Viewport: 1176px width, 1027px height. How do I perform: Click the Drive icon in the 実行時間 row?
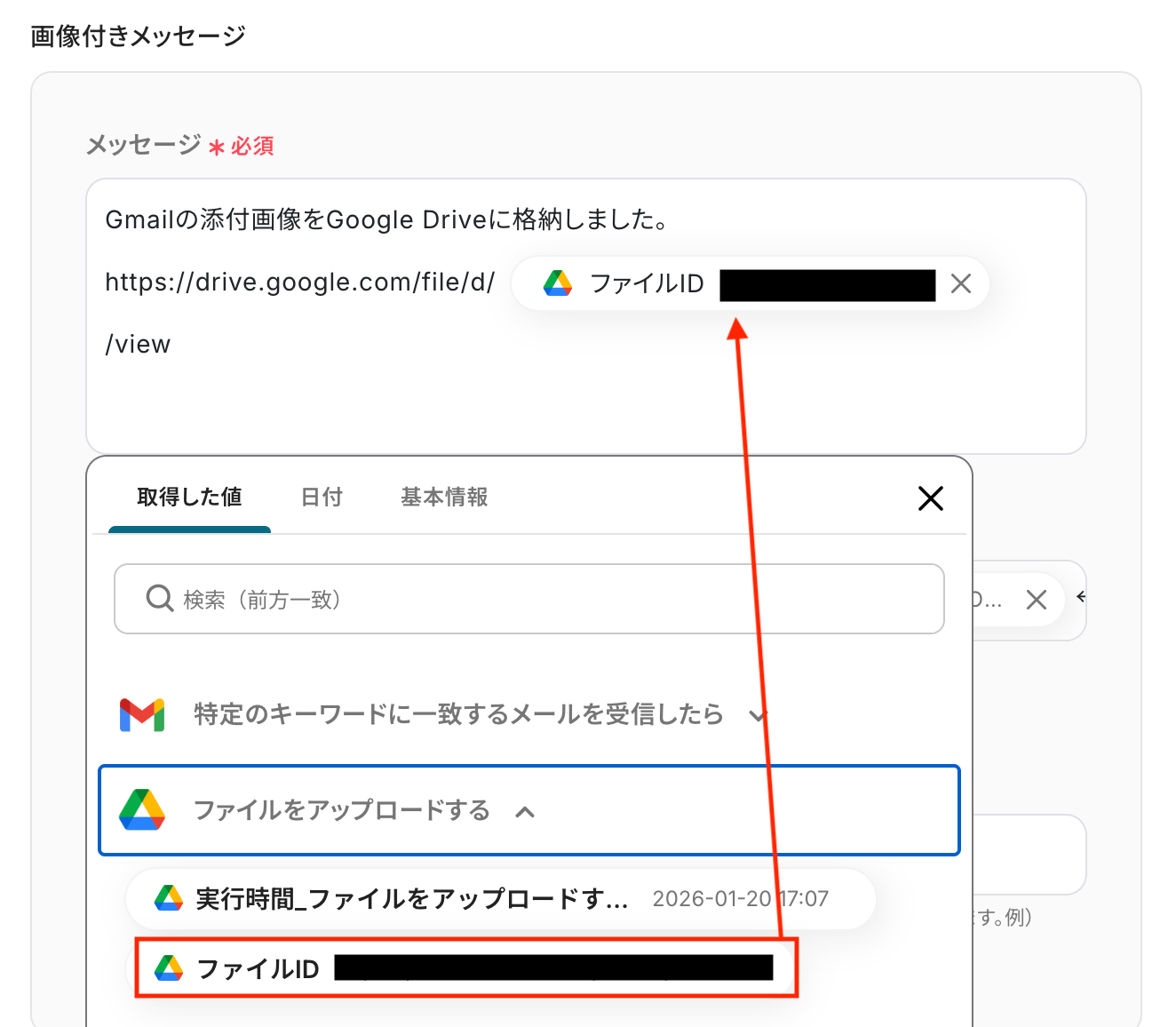coord(169,899)
